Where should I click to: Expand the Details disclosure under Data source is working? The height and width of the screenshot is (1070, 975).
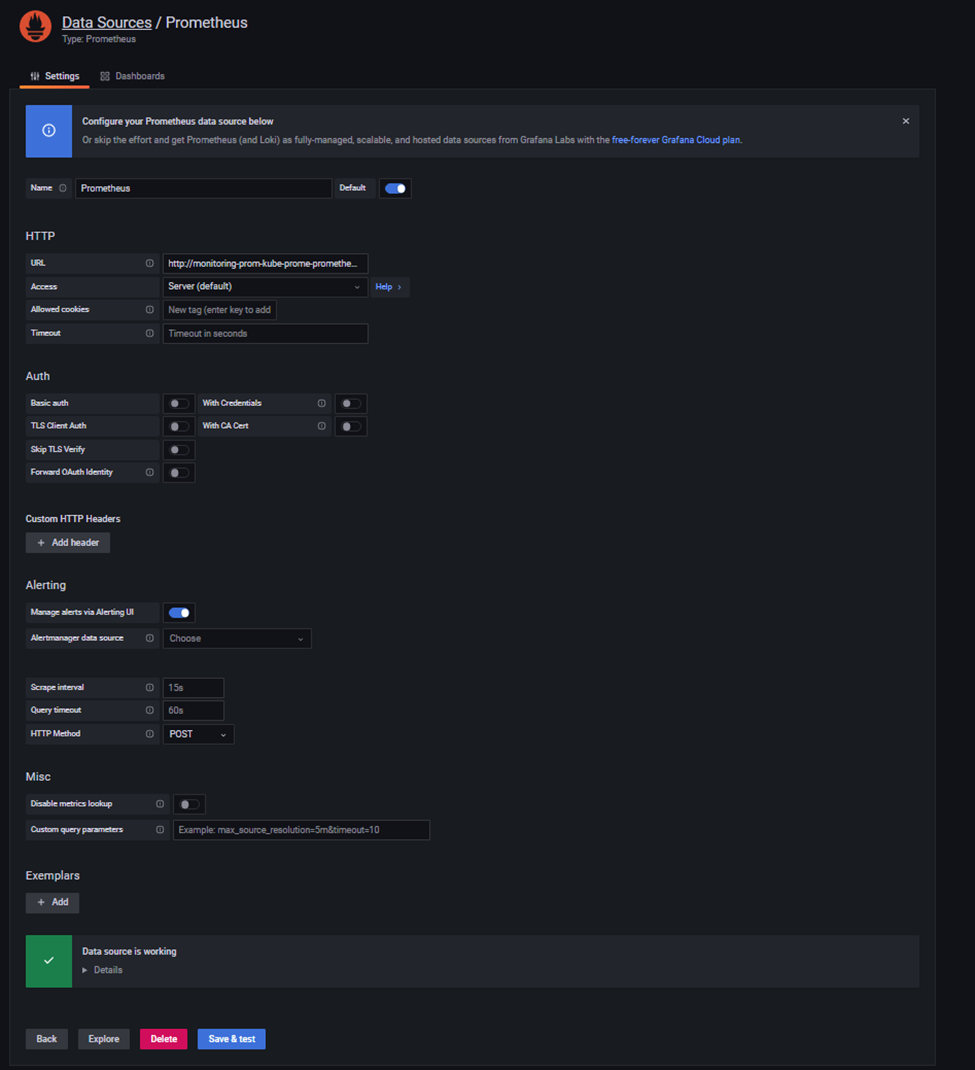(102, 970)
